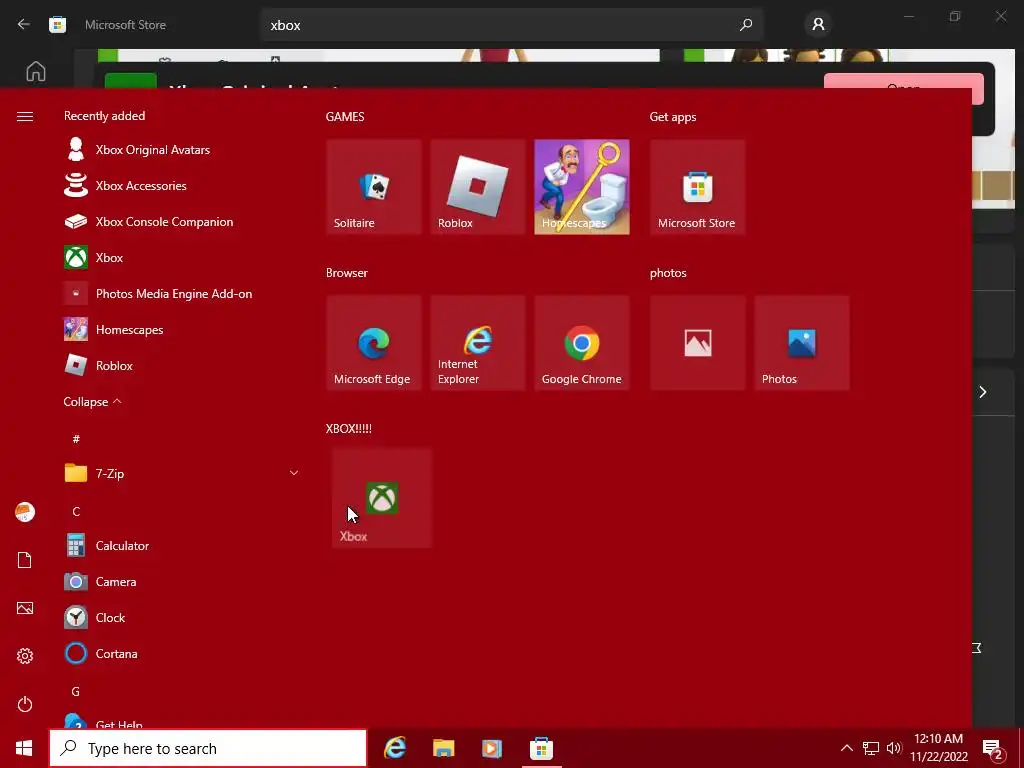
Task: Open Camera from the app list
Action: 182,581
